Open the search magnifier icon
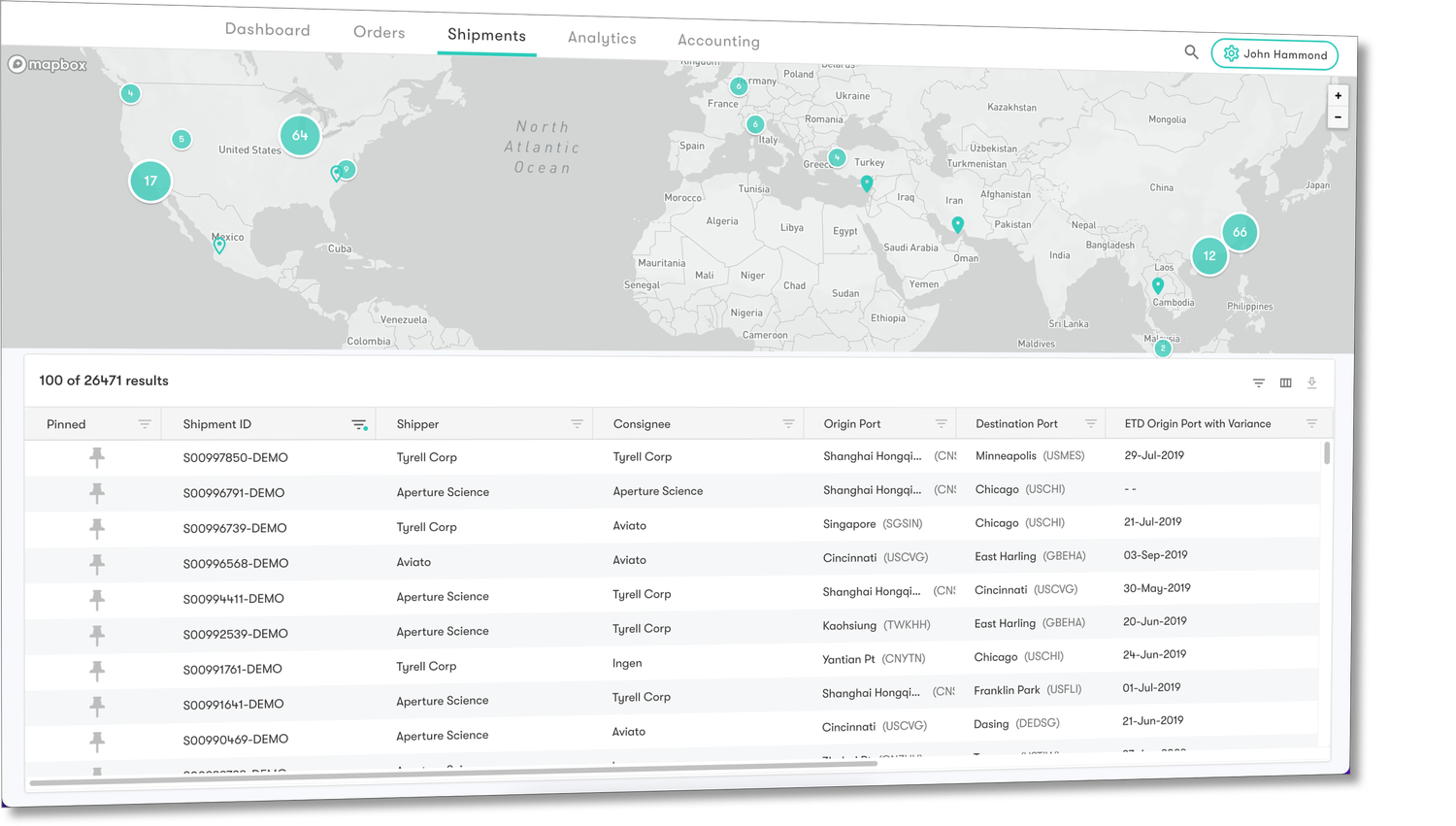The height and width of the screenshot is (826, 1456). pyautogui.click(x=1191, y=51)
